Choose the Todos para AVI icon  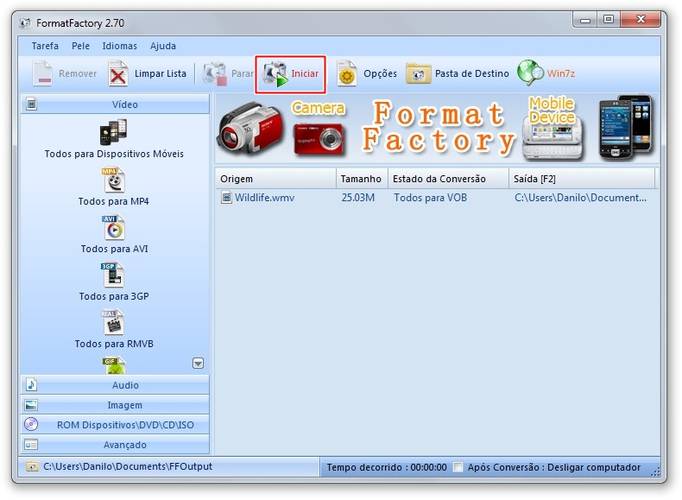pos(114,228)
